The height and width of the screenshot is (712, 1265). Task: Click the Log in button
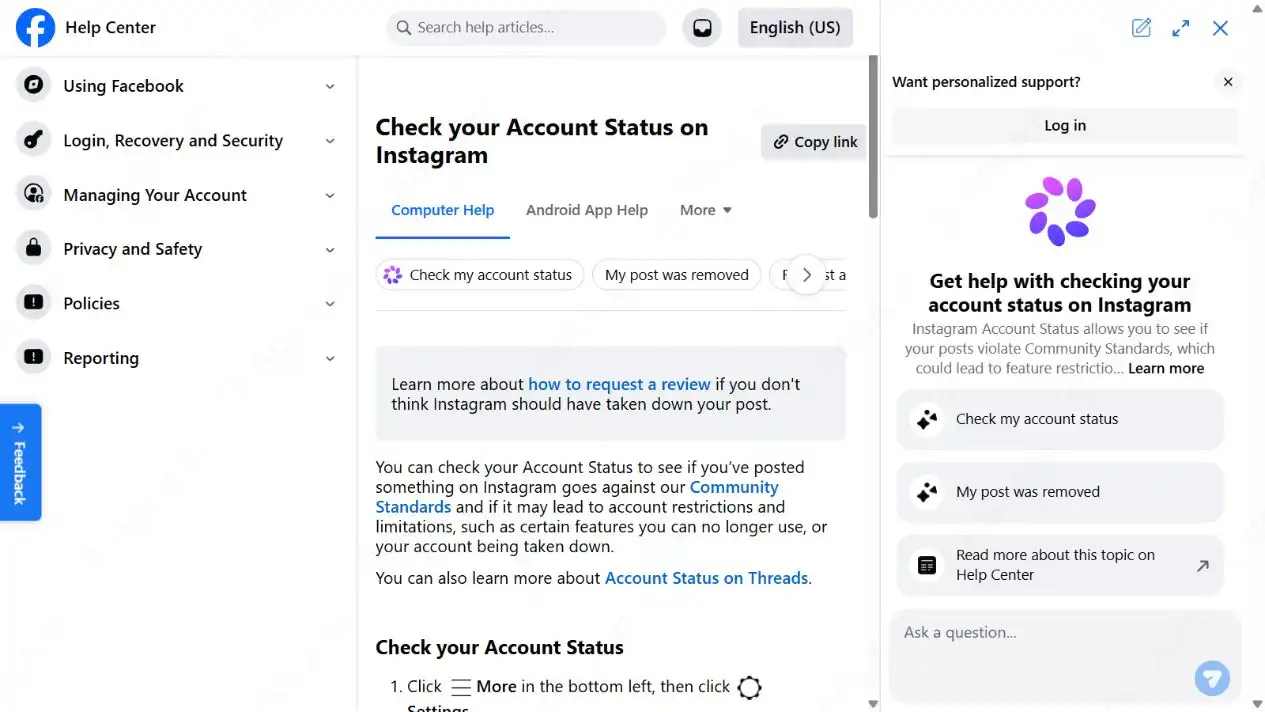(1065, 126)
